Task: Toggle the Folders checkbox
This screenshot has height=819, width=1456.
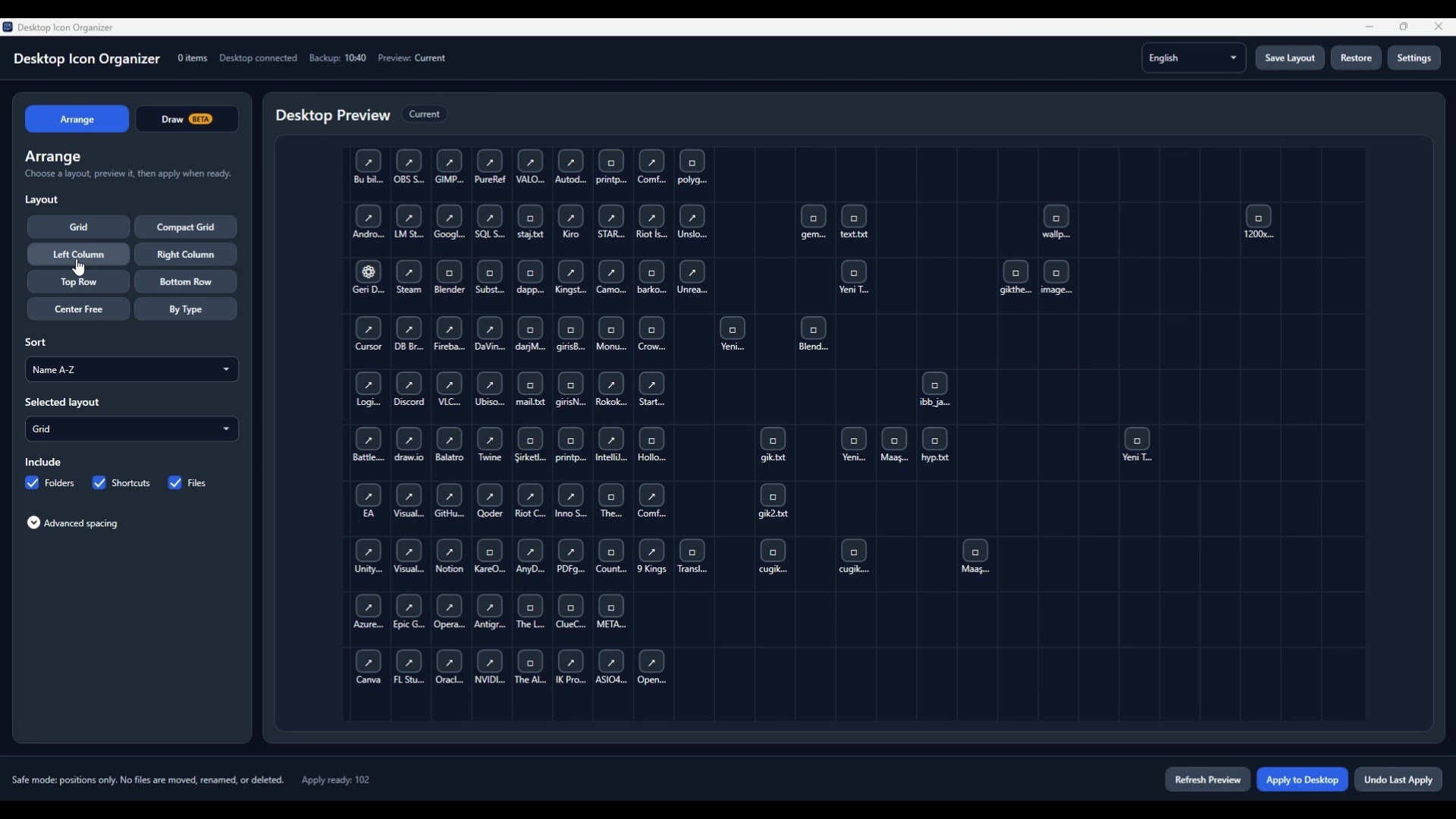Action: point(32,483)
